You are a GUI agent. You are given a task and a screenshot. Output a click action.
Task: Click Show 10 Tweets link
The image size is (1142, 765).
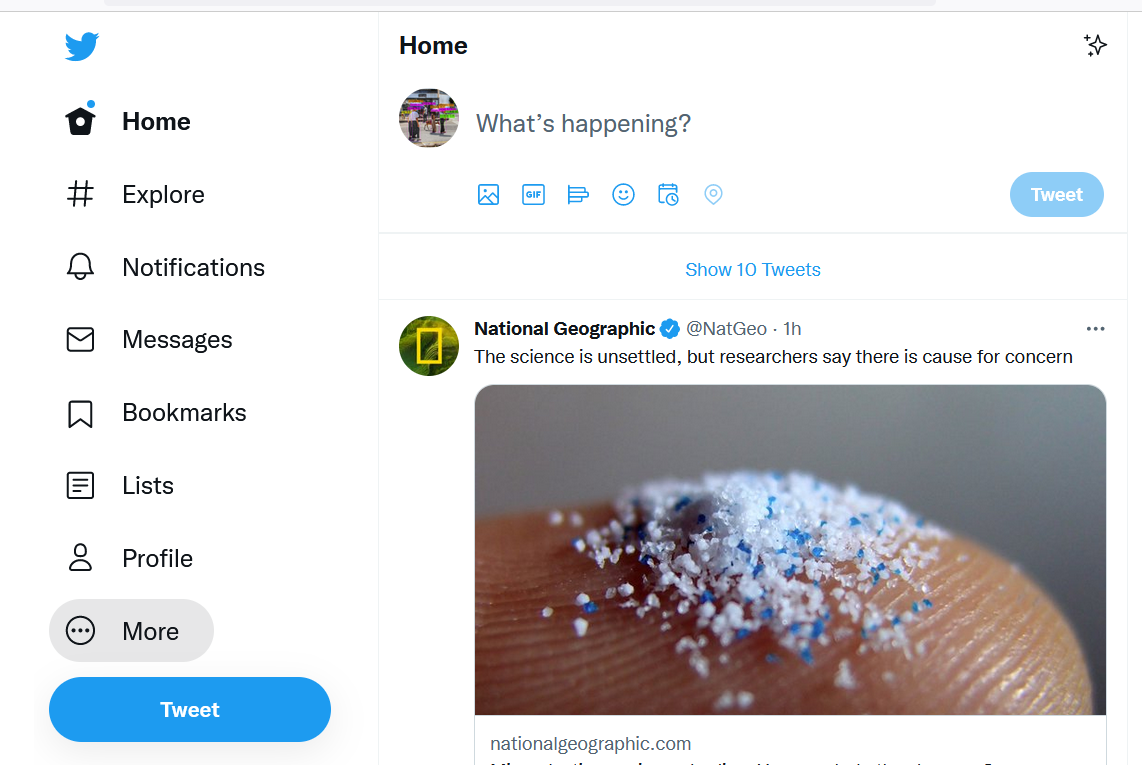coord(752,269)
